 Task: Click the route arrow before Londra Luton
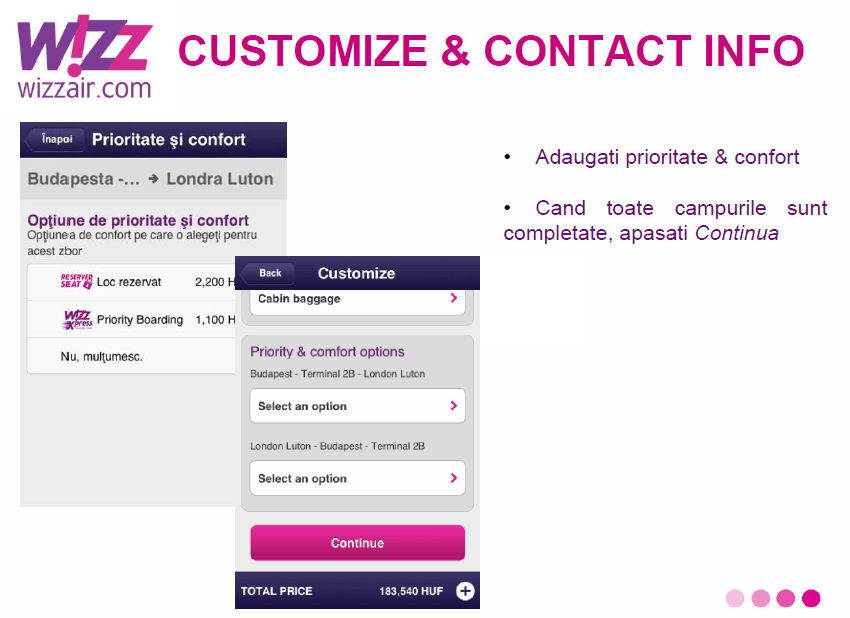click(153, 180)
